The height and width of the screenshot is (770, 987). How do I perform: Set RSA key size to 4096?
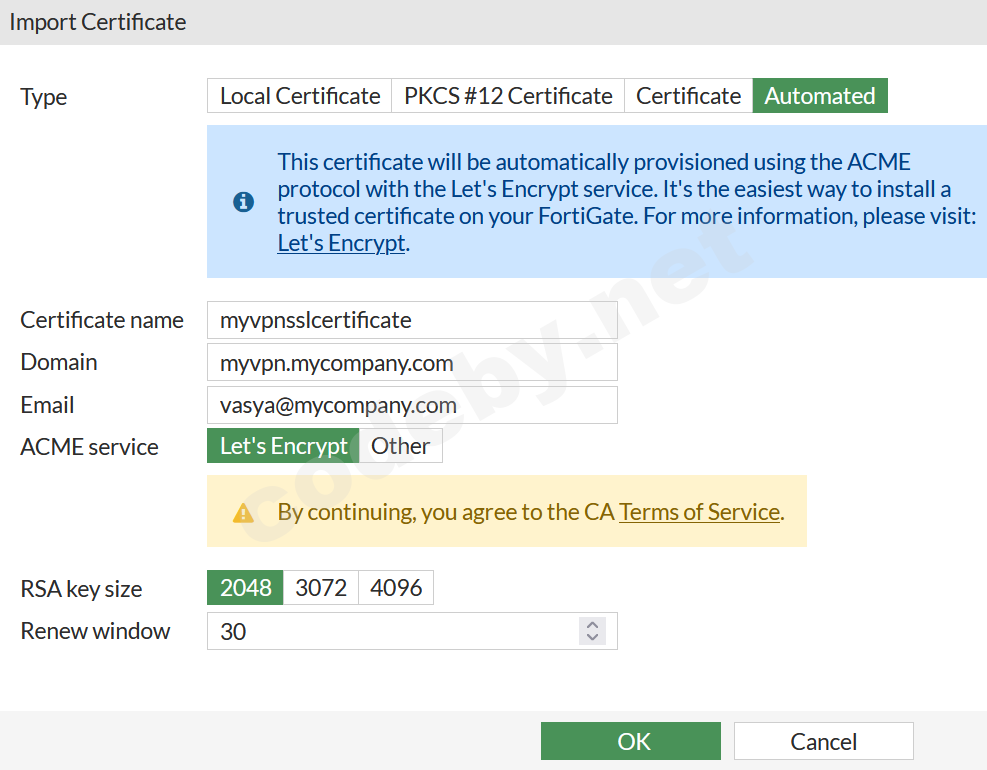pos(395,587)
